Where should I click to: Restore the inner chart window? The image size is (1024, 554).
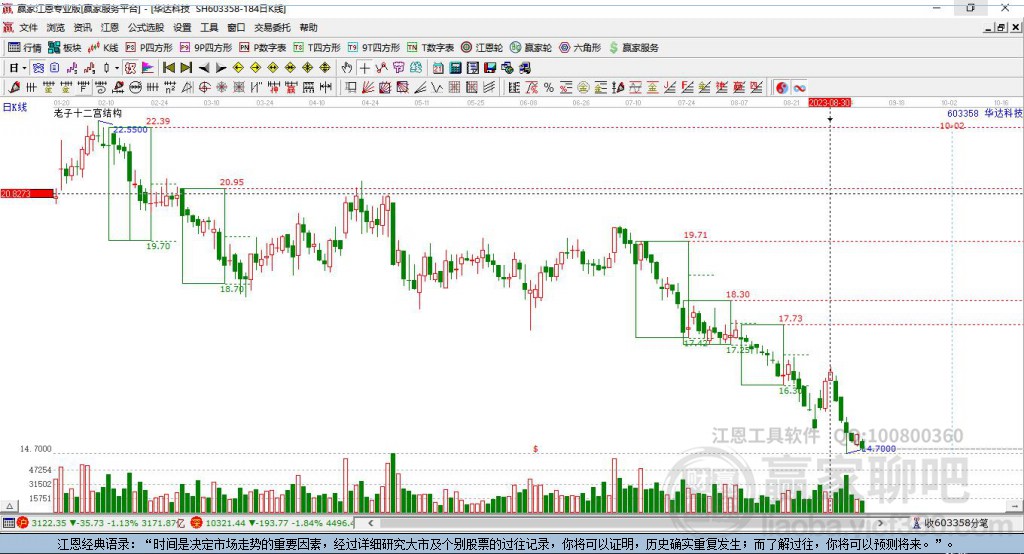click(x=1000, y=27)
